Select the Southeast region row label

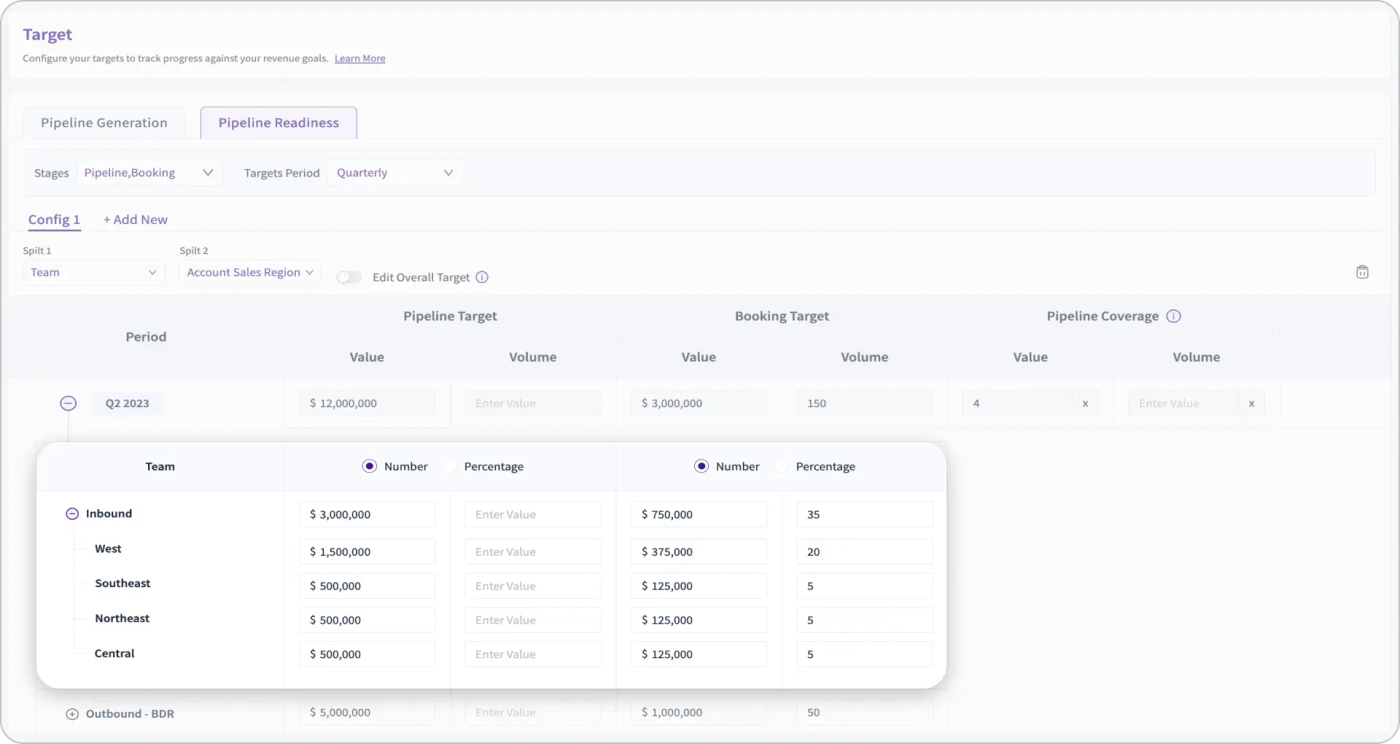click(x=123, y=583)
